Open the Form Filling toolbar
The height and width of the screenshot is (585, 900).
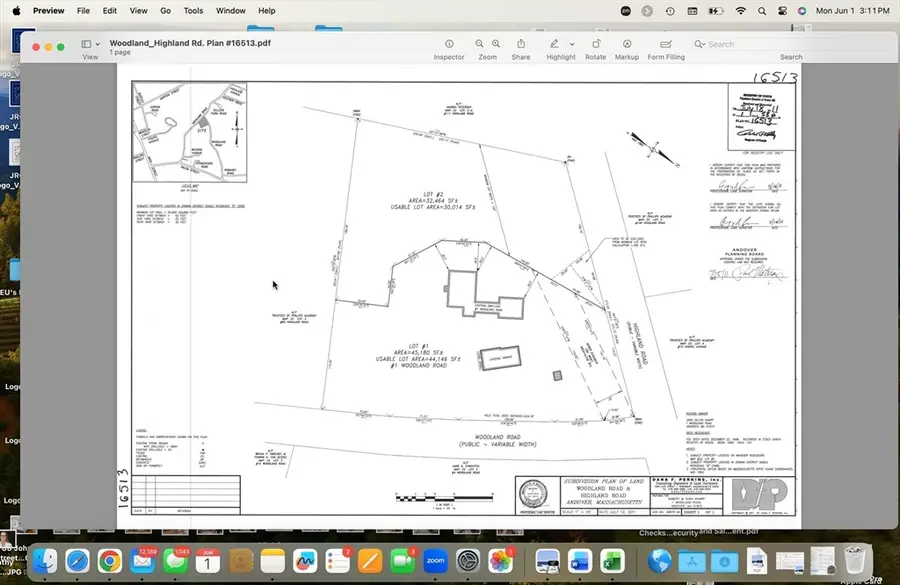click(666, 44)
